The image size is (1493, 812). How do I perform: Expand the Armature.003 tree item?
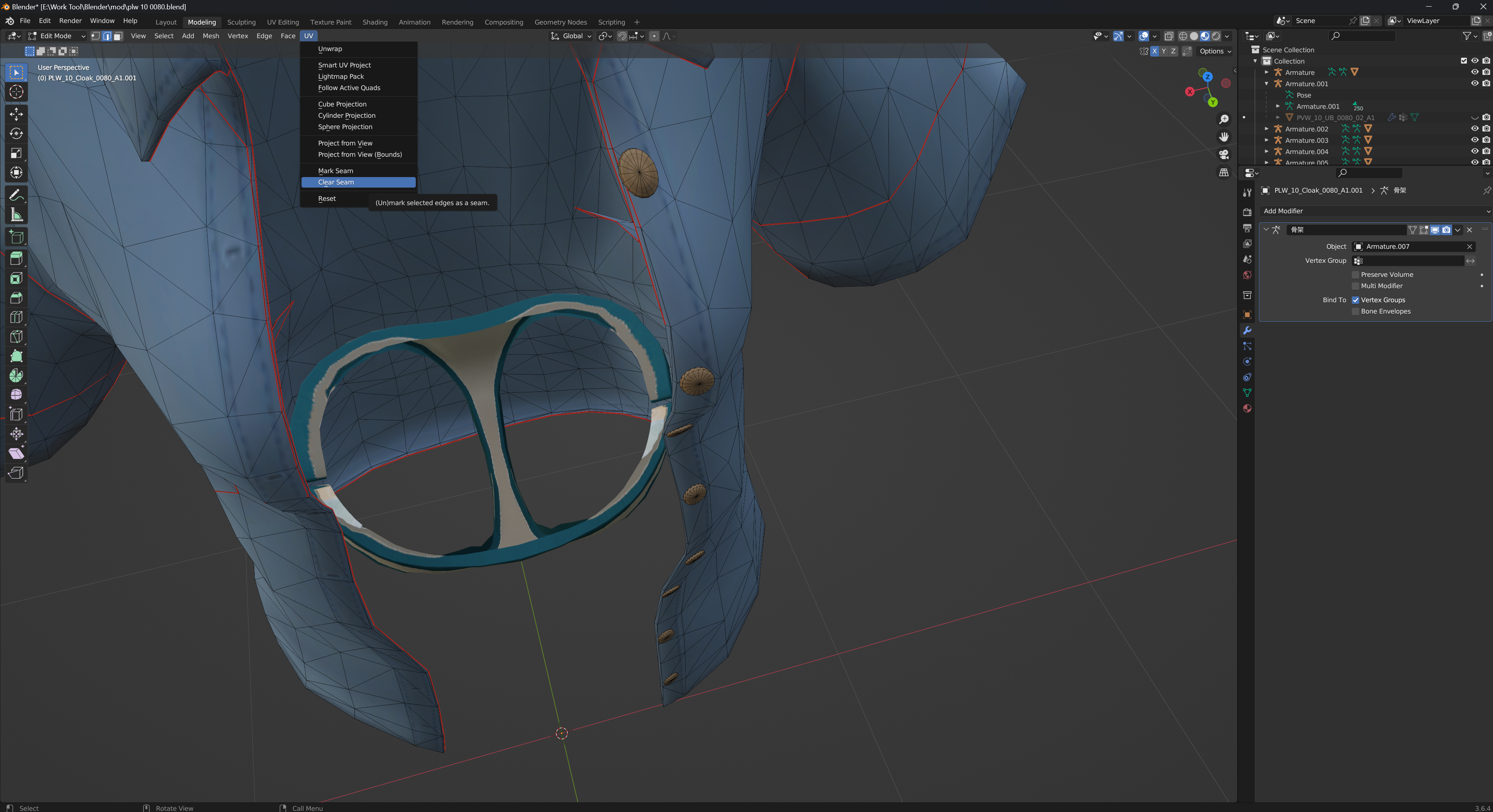1267,140
